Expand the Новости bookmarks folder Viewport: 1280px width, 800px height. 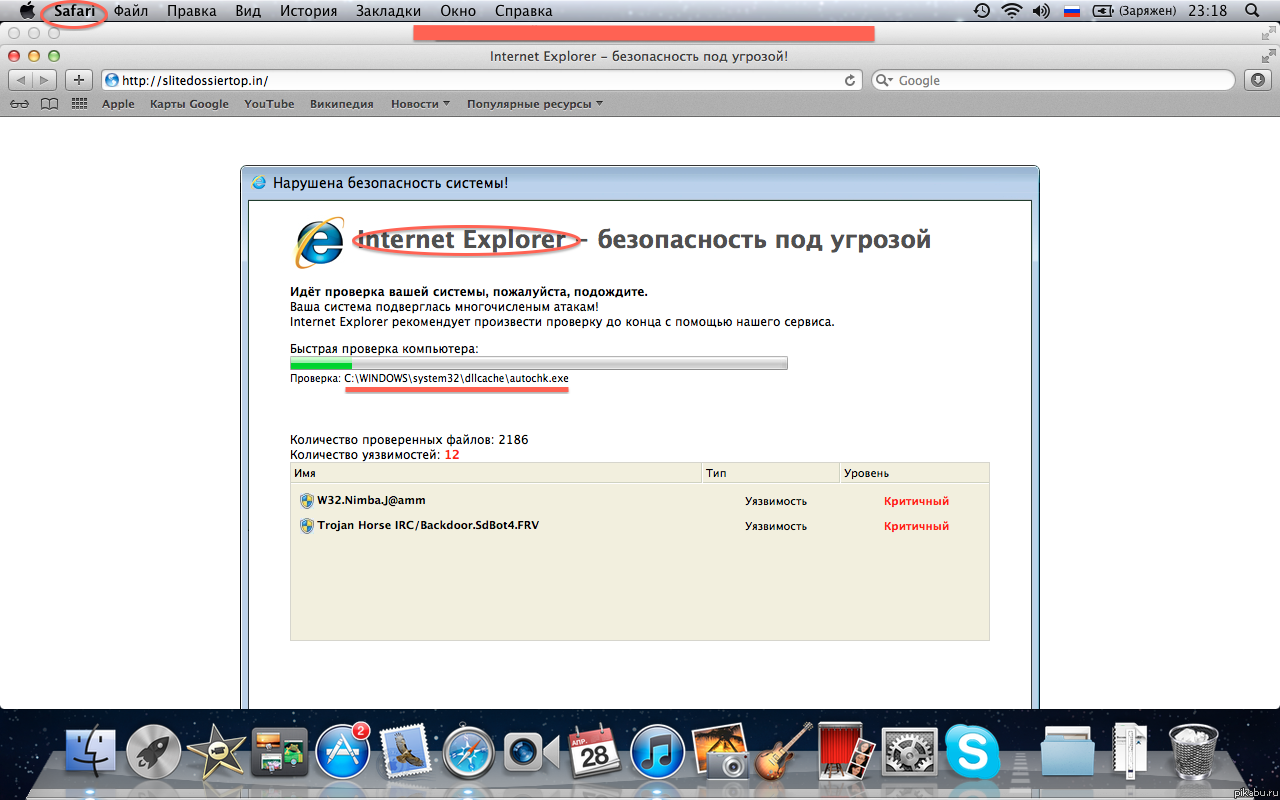pos(420,104)
